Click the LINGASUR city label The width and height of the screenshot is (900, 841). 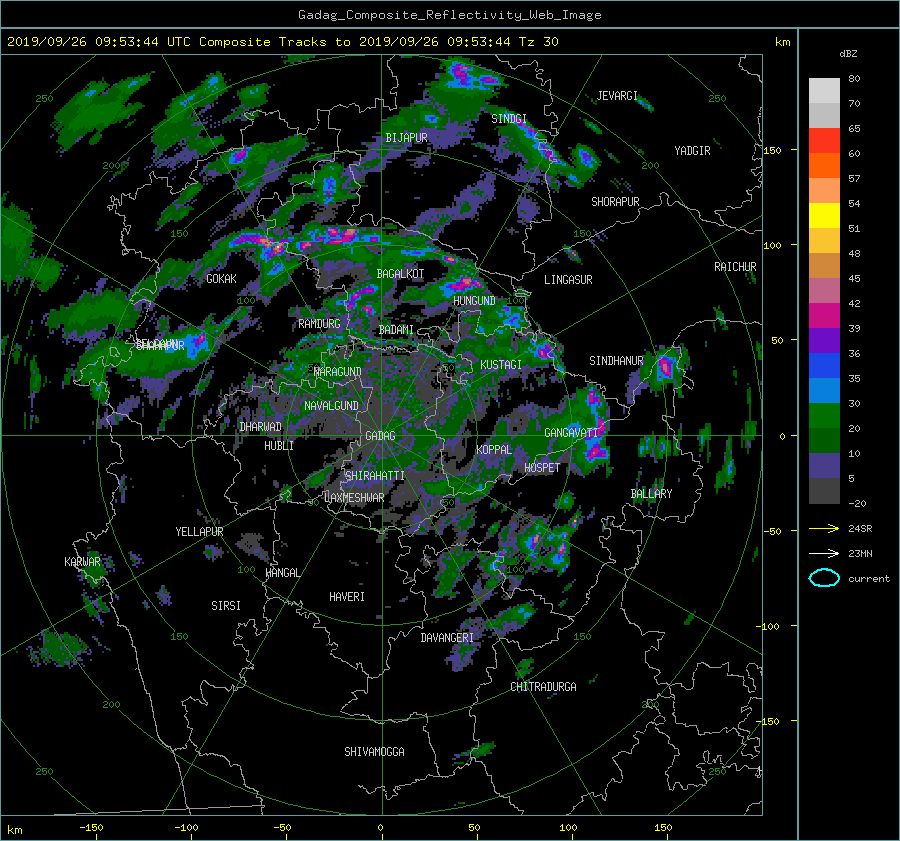(x=568, y=280)
